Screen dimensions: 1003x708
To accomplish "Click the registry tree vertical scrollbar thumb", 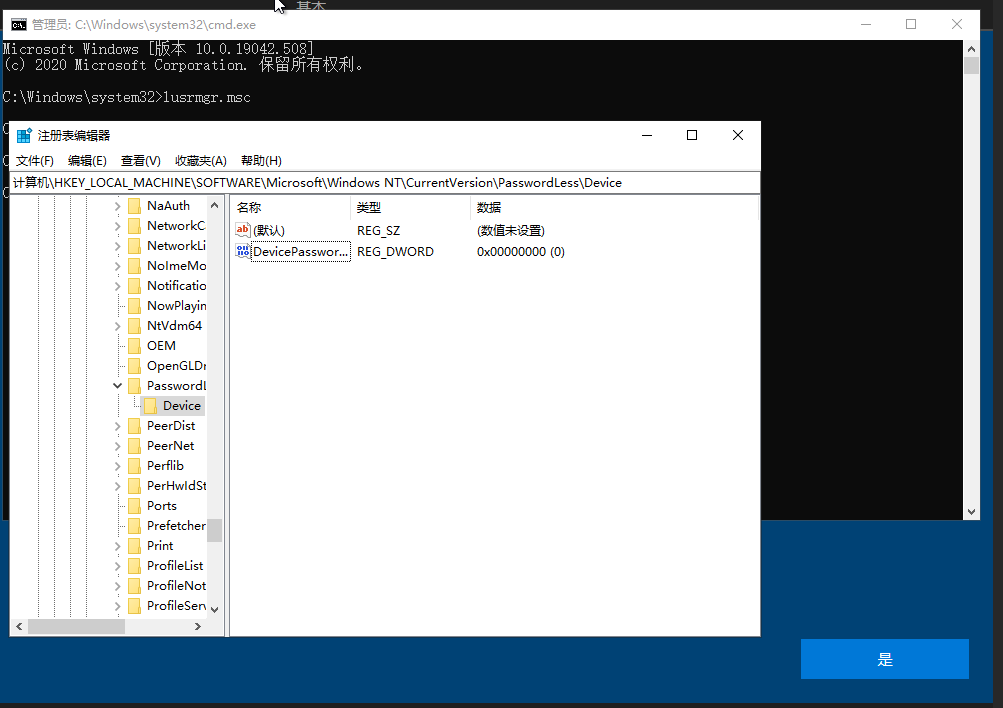I will tap(215, 530).
